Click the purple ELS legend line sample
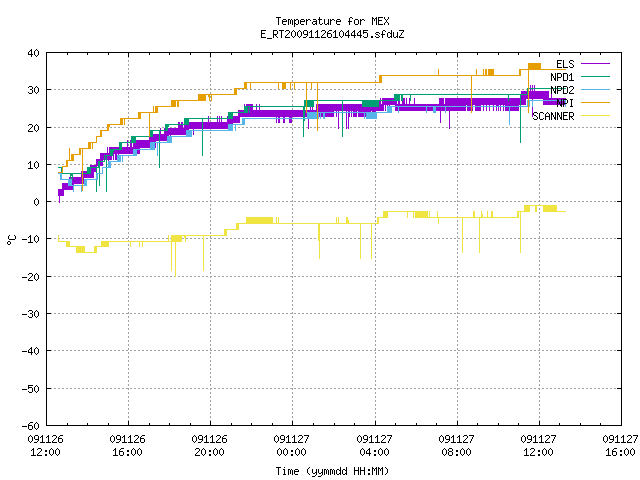640x480 pixels. tap(595, 64)
